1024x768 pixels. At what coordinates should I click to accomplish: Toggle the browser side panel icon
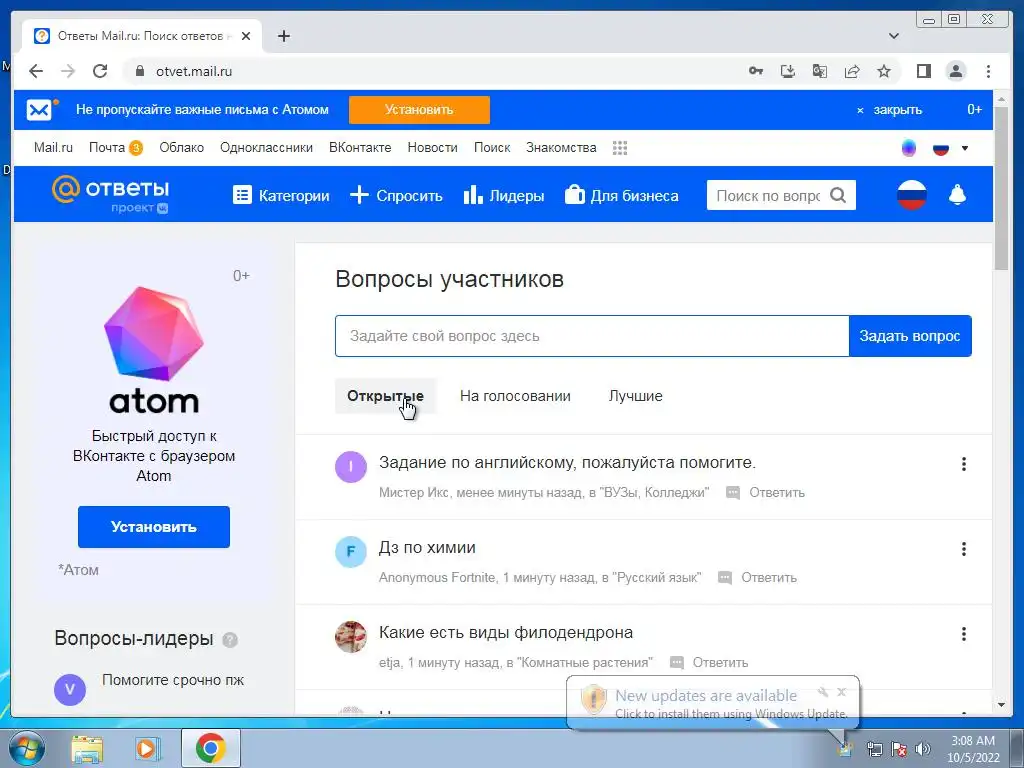tap(923, 71)
